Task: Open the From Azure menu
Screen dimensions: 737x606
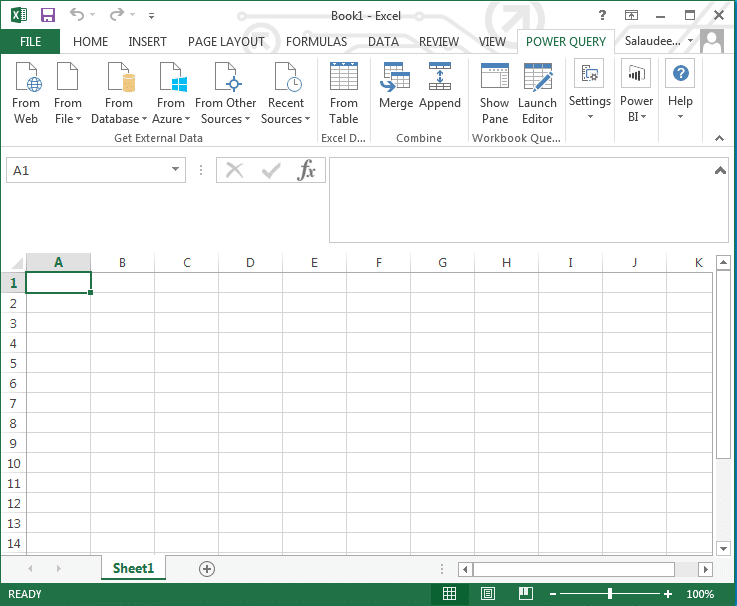Action: (171, 94)
